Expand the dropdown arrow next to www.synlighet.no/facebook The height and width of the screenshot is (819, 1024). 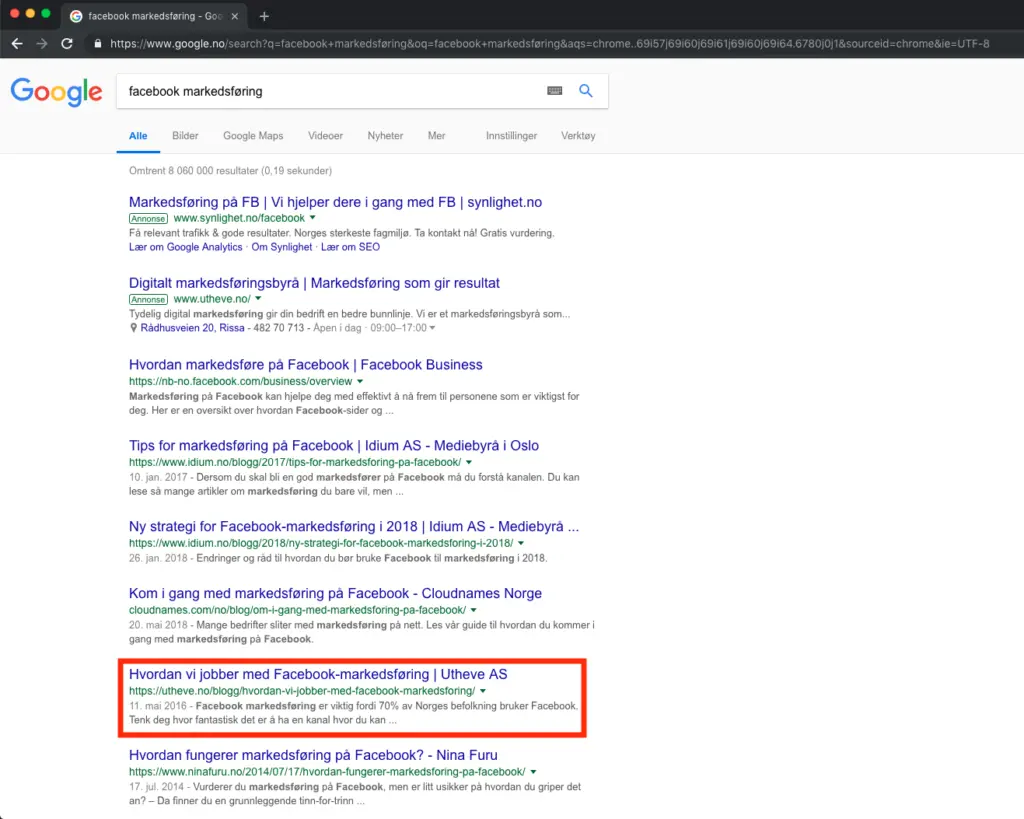point(312,217)
